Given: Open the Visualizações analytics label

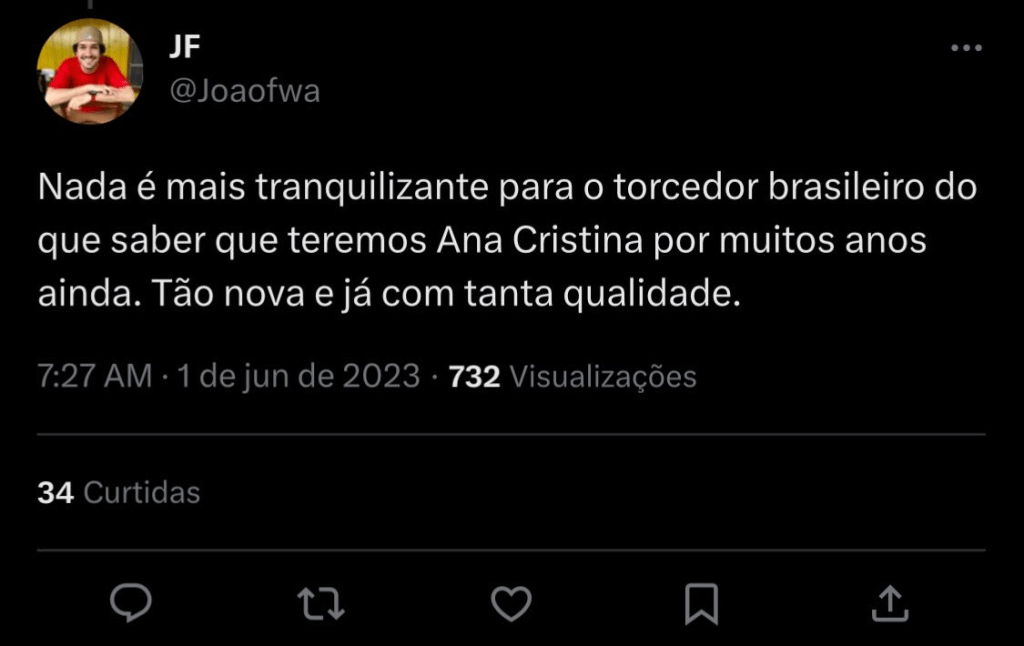Looking at the screenshot, I should click(603, 377).
